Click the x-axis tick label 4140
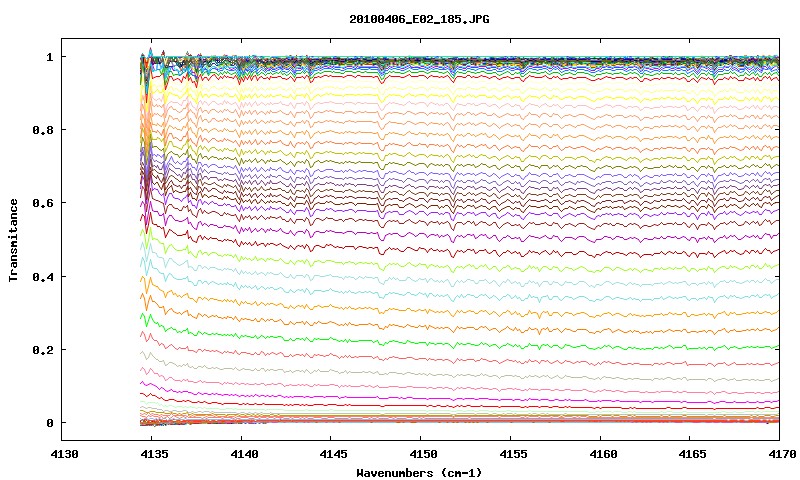This screenshot has height=480, width=800. pos(244,454)
